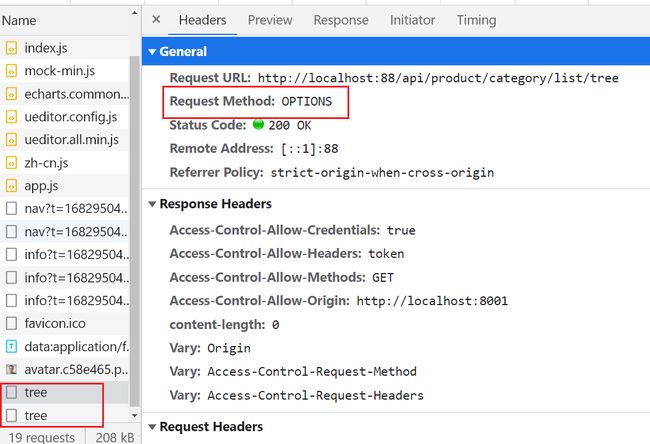Click the mock-min.js file icon

12,71
